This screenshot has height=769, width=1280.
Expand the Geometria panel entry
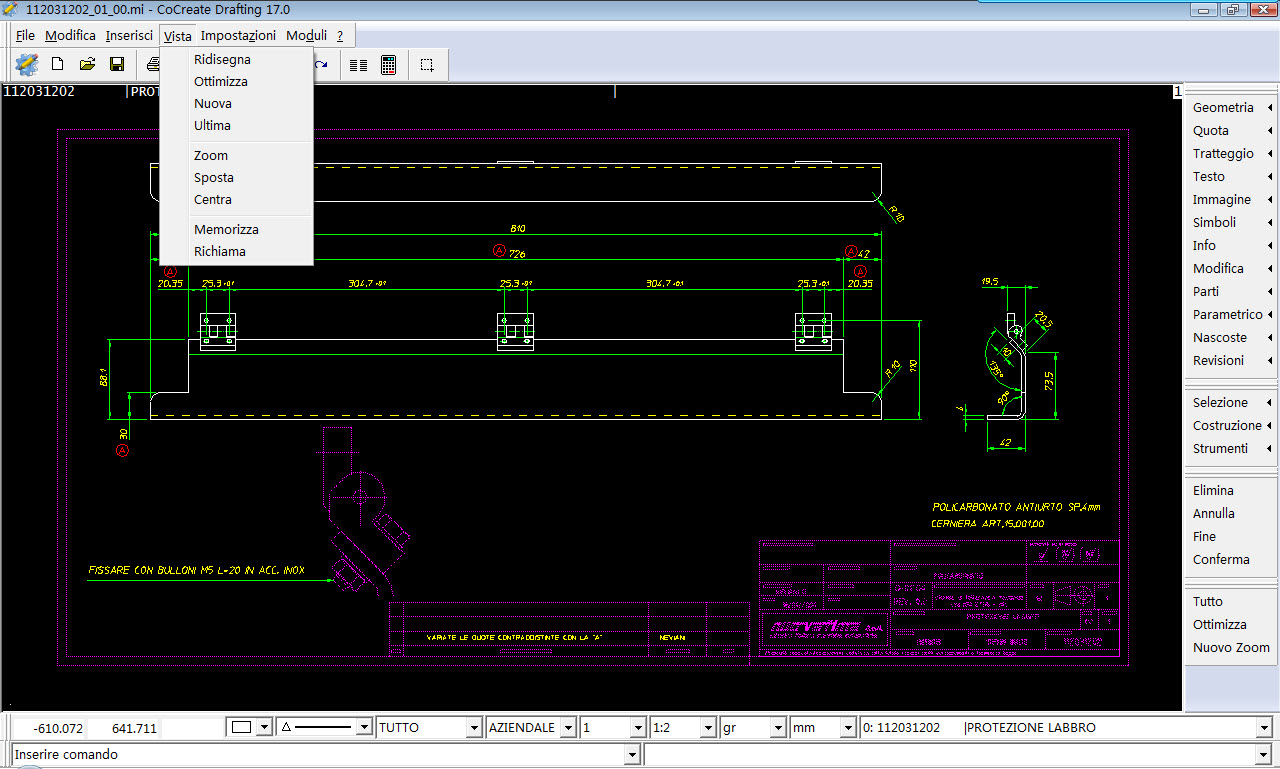1231,107
